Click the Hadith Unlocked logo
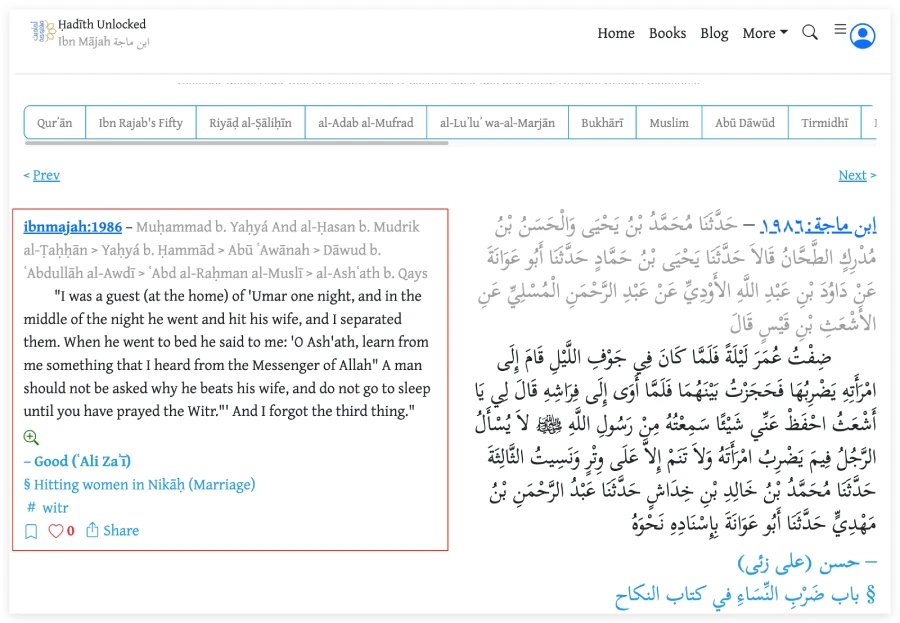 pyautogui.click(x=39, y=32)
